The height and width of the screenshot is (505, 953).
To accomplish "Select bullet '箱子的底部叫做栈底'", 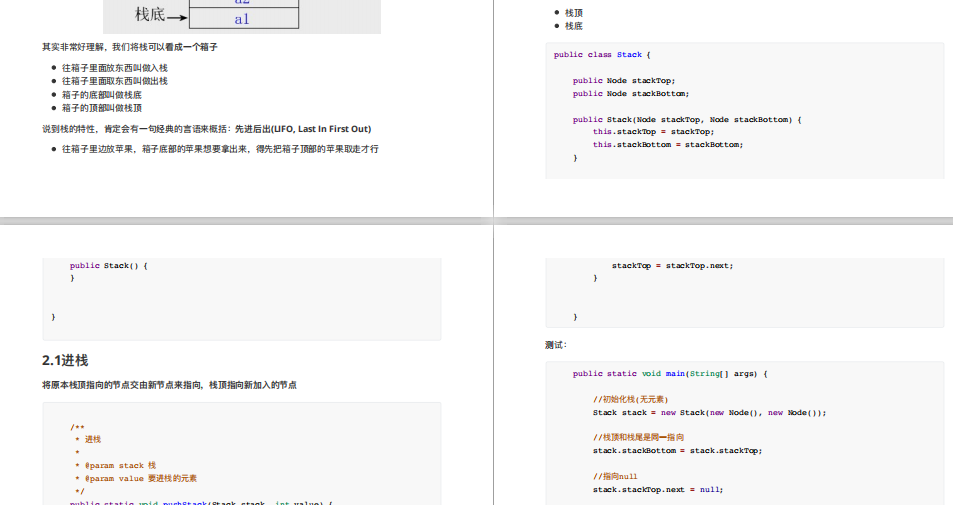I will [101, 95].
